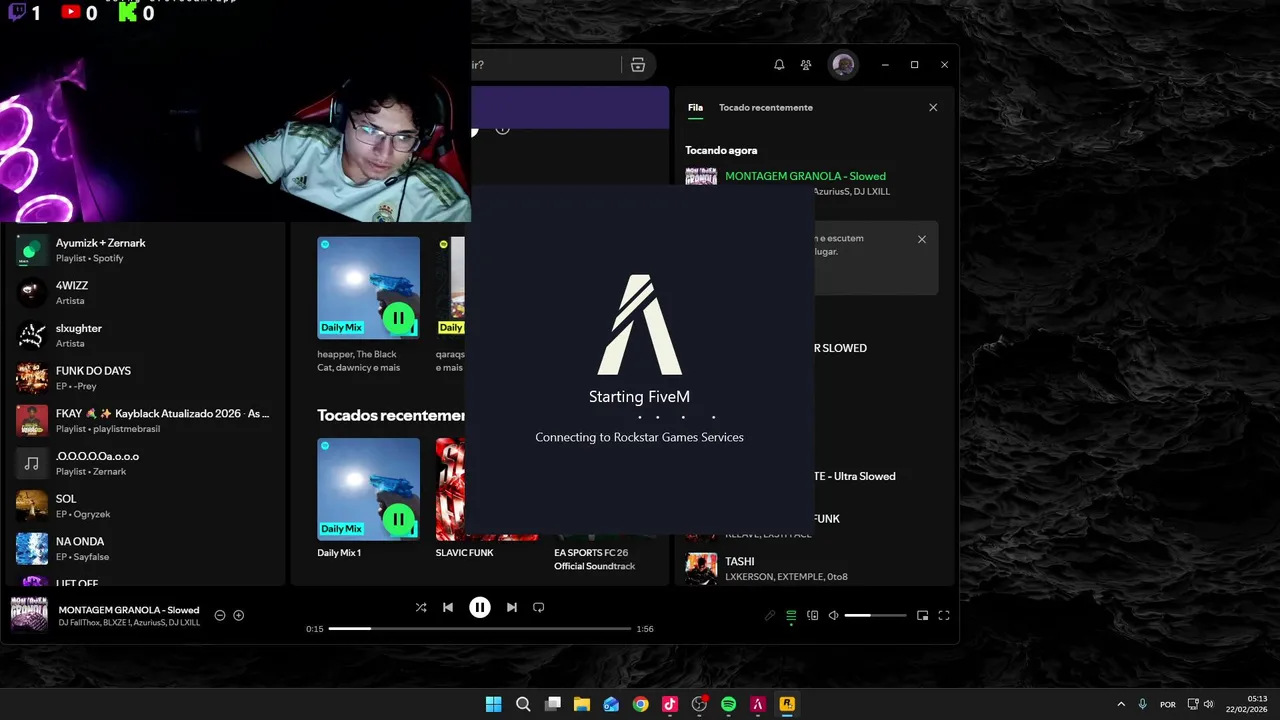
Task: Seek within the song progress bar
Action: [x=480, y=629]
